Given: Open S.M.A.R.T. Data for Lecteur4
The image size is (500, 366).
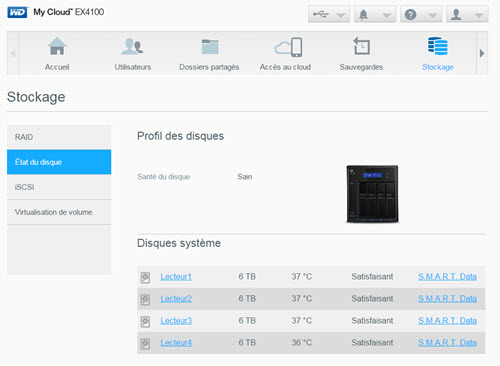Looking at the screenshot, I should pyautogui.click(x=447, y=343).
